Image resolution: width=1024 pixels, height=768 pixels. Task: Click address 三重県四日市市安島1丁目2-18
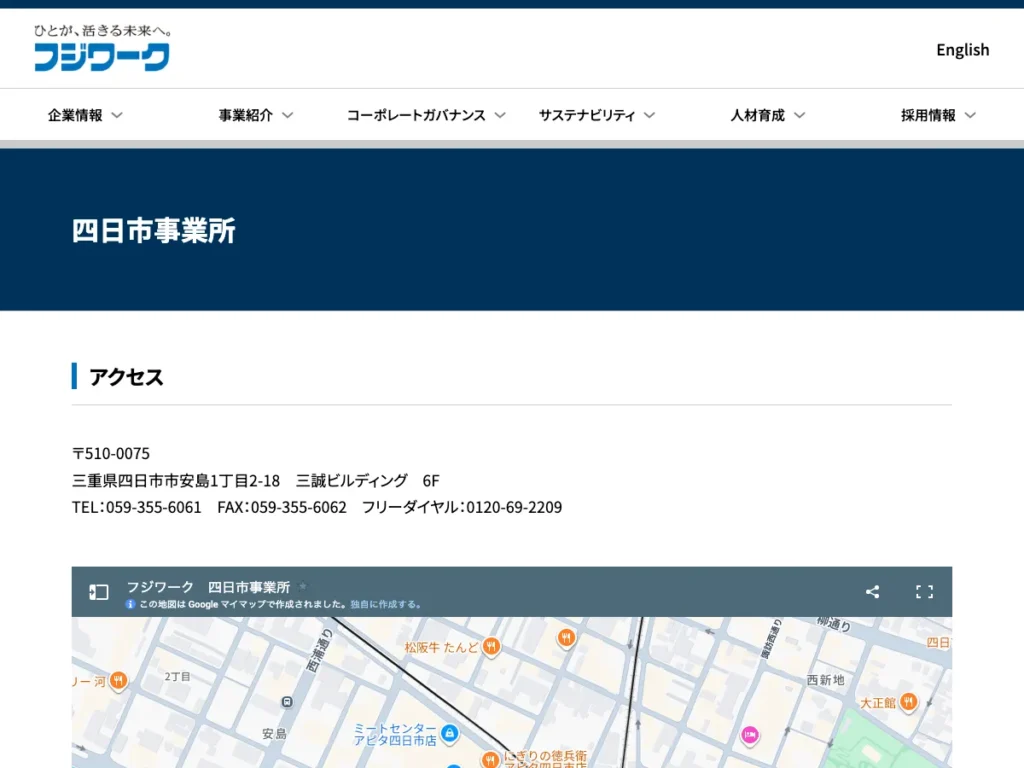176,481
